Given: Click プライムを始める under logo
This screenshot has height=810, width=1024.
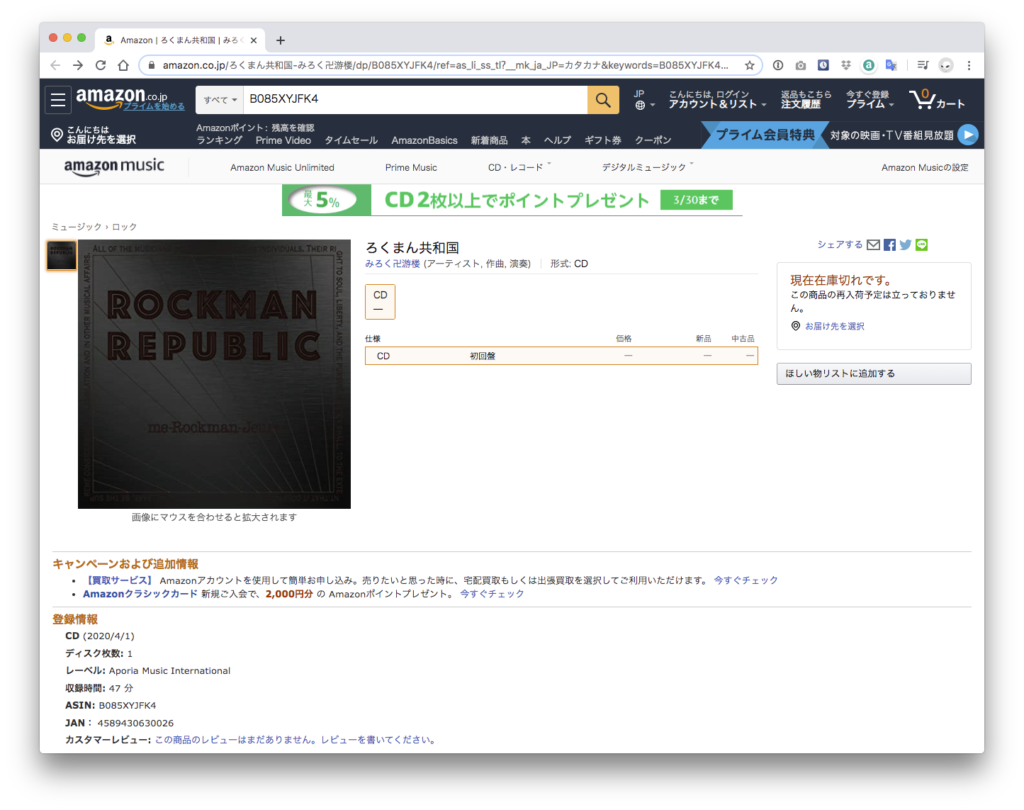Looking at the screenshot, I should click(x=154, y=106).
